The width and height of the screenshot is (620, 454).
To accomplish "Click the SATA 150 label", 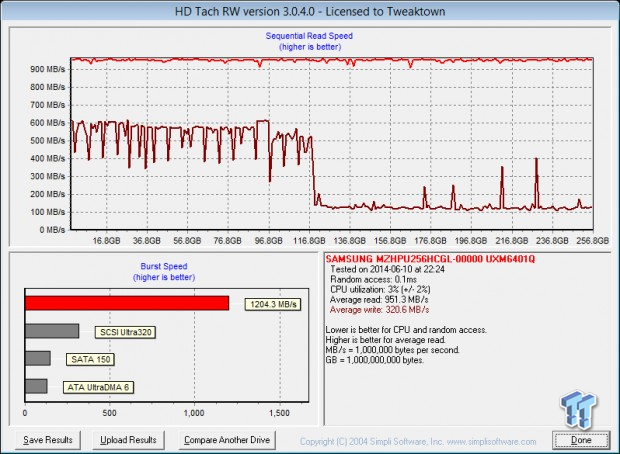I will click(91, 359).
